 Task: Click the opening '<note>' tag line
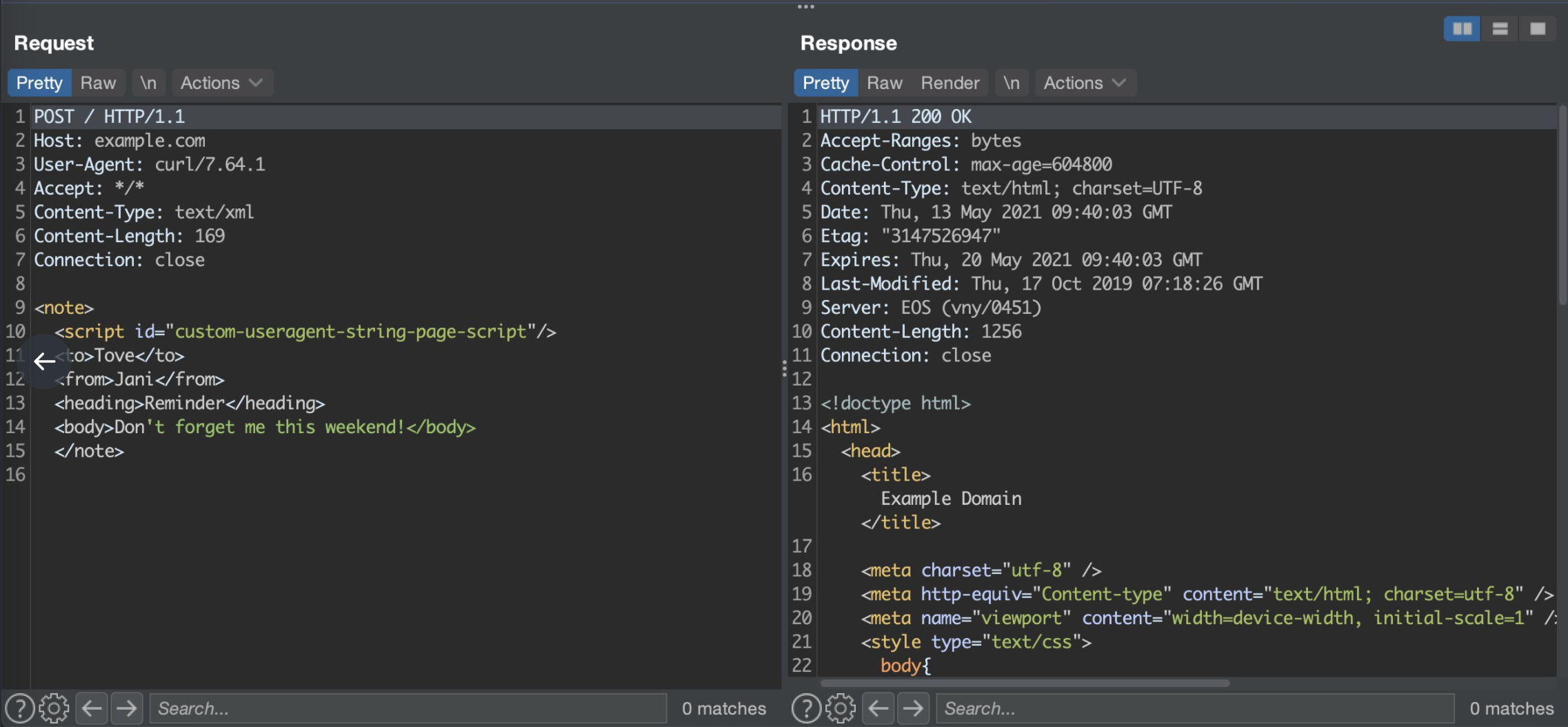pyautogui.click(x=64, y=308)
